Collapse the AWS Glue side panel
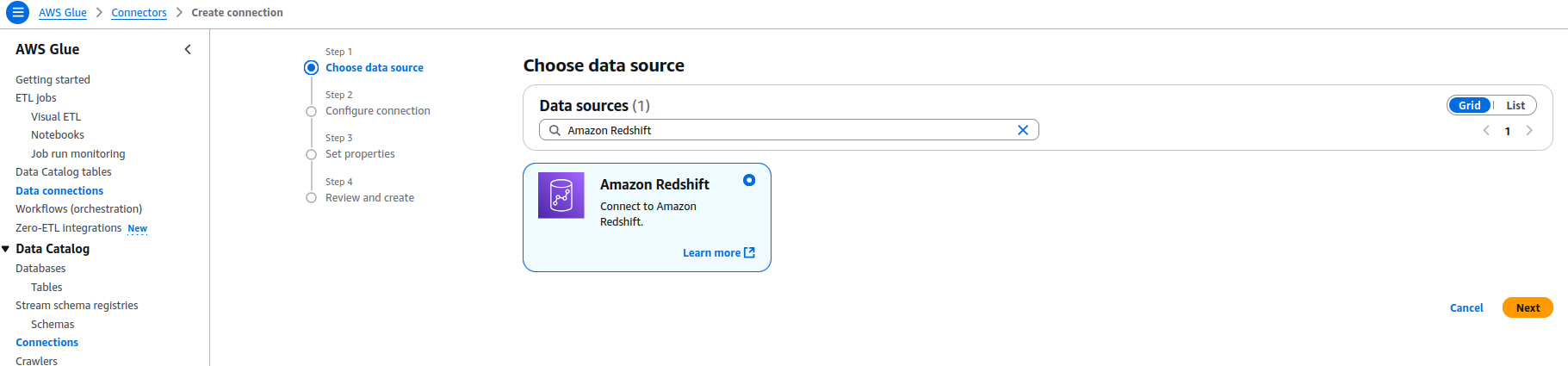The image size is (1568, 366). pos(188,50)
